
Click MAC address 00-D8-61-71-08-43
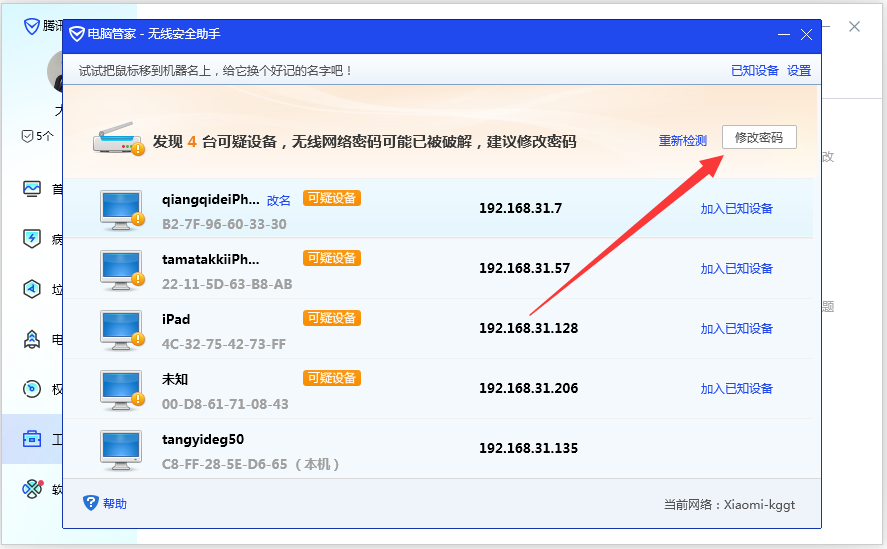click(x=225, y=405)
